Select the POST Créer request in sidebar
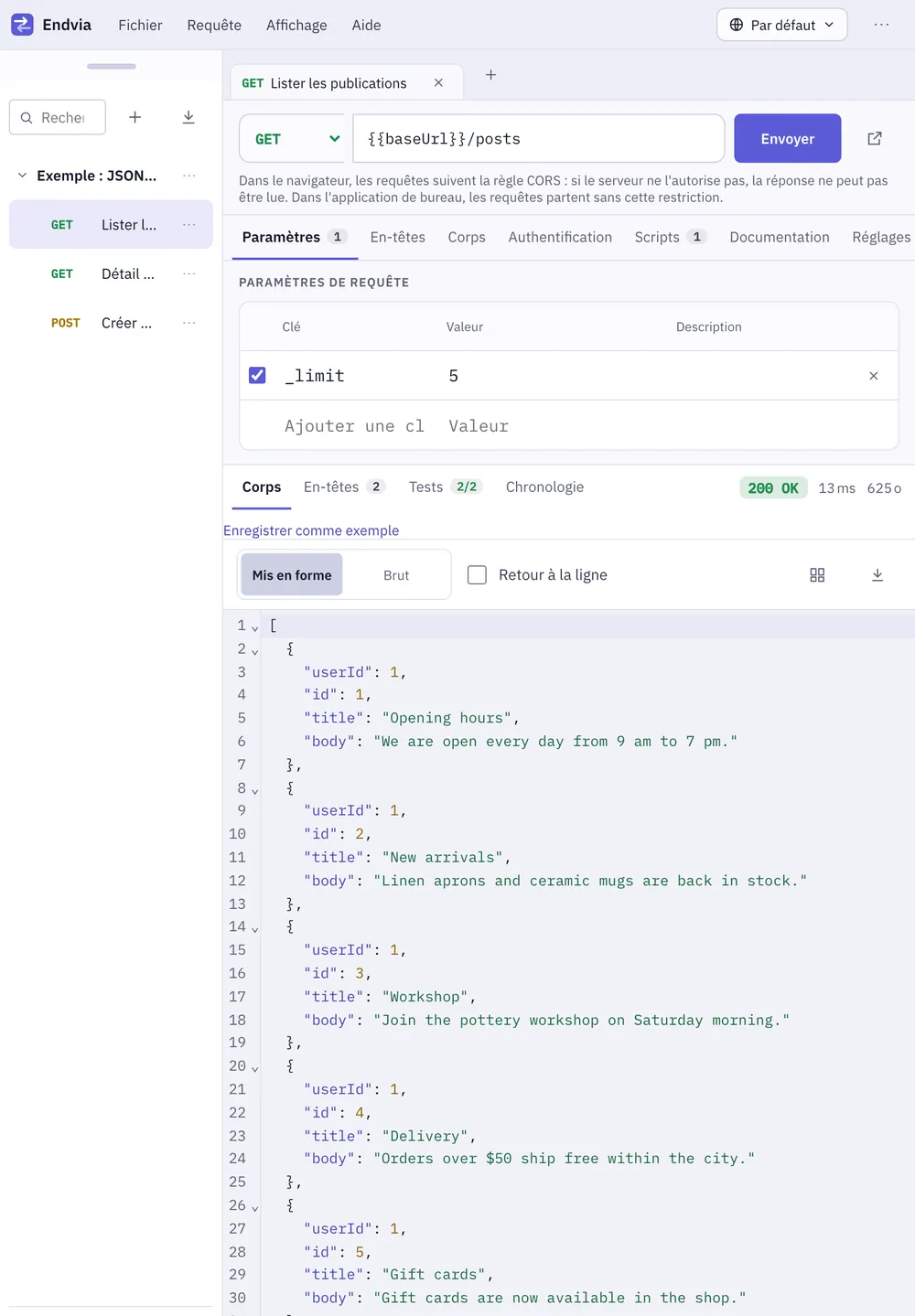Viewport: 915px width, 1316px height. point(111,323)
